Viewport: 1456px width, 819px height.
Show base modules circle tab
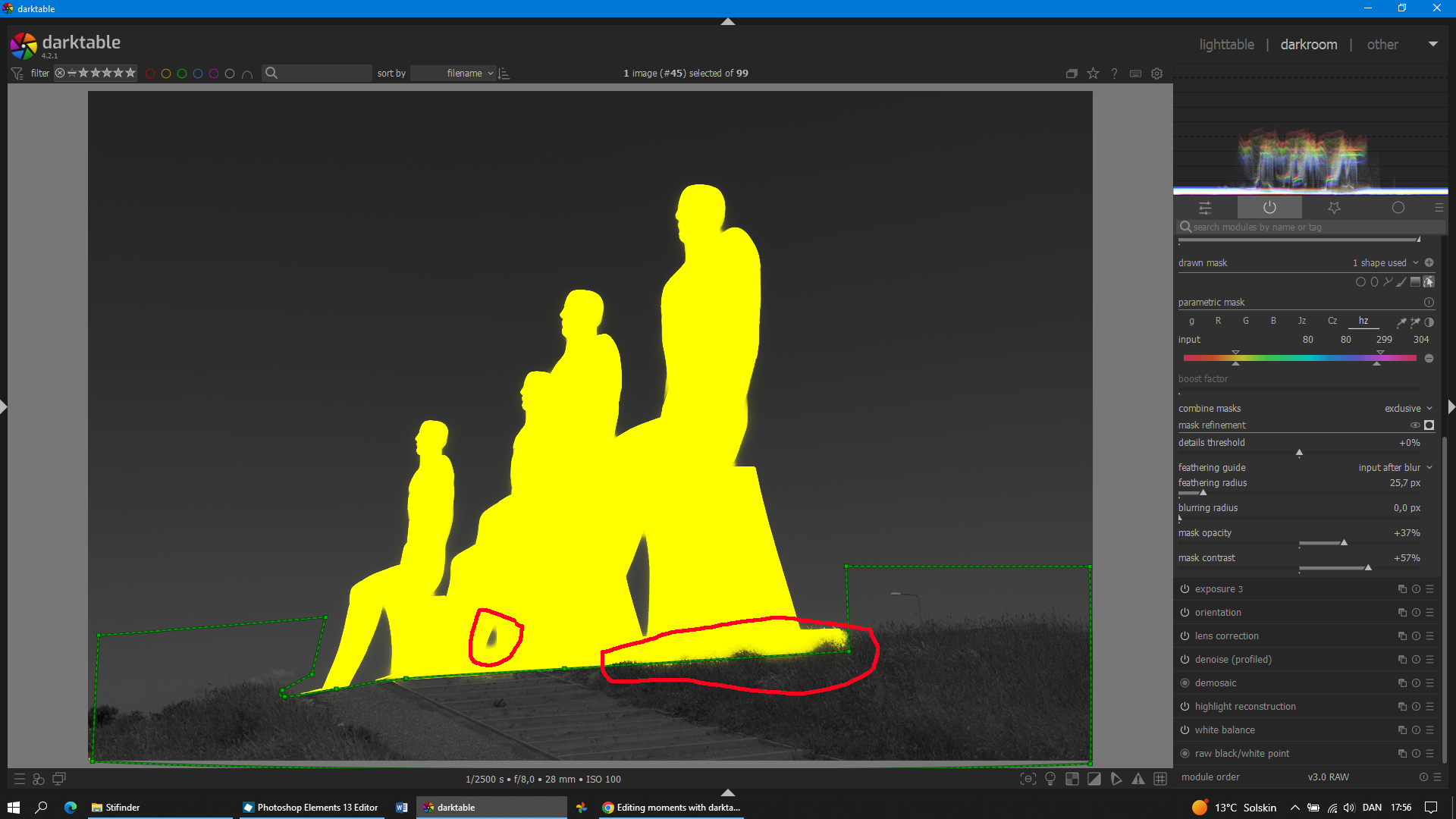coord(1398,208)
